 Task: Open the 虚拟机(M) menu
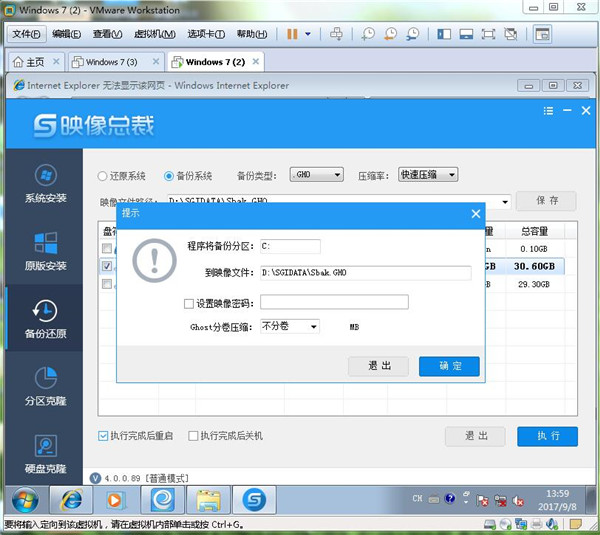[155, 34]
